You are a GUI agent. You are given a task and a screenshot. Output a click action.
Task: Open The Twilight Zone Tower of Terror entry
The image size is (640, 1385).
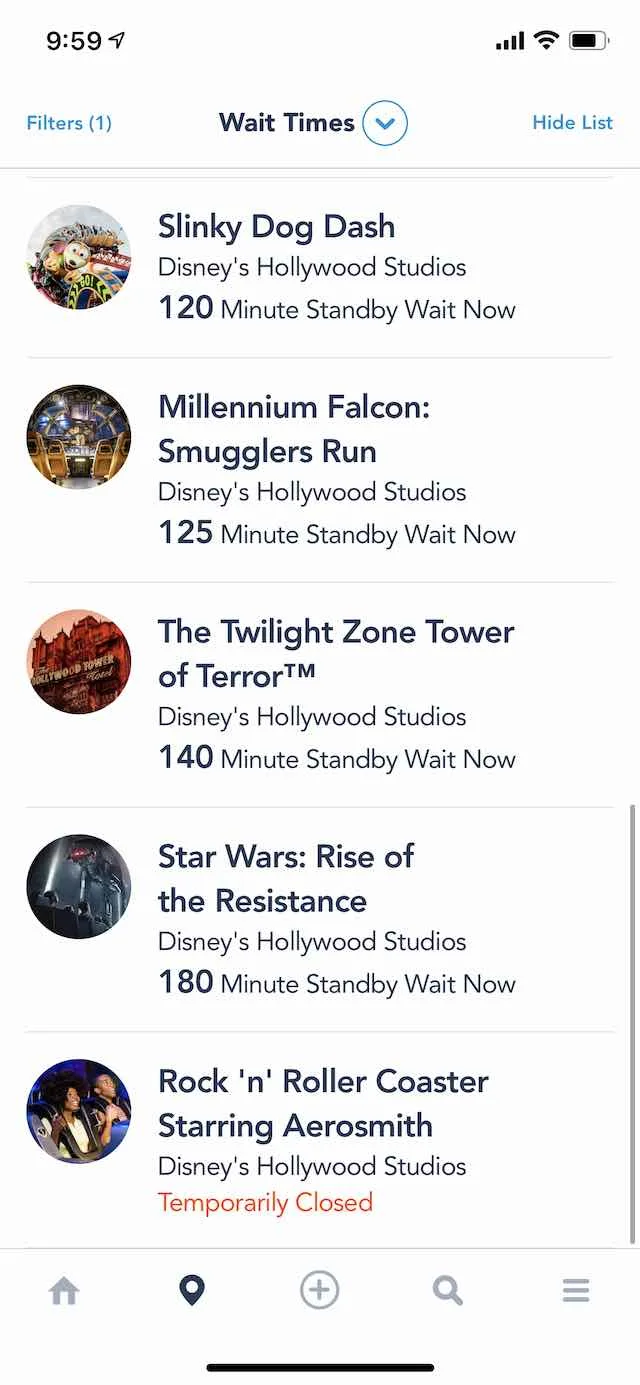(320, 695)
